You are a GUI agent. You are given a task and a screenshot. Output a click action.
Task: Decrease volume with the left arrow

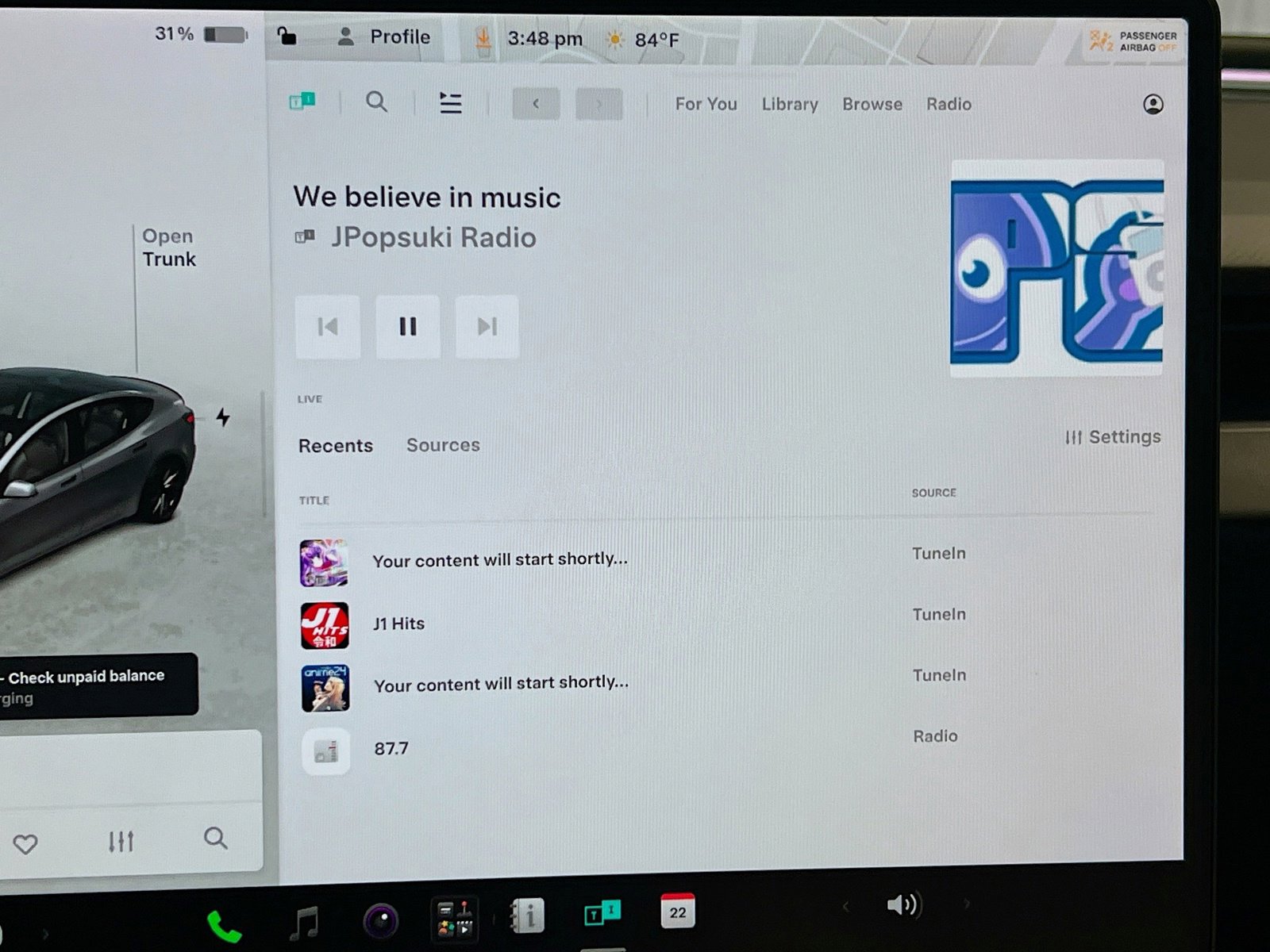click(x=845, y=905)
